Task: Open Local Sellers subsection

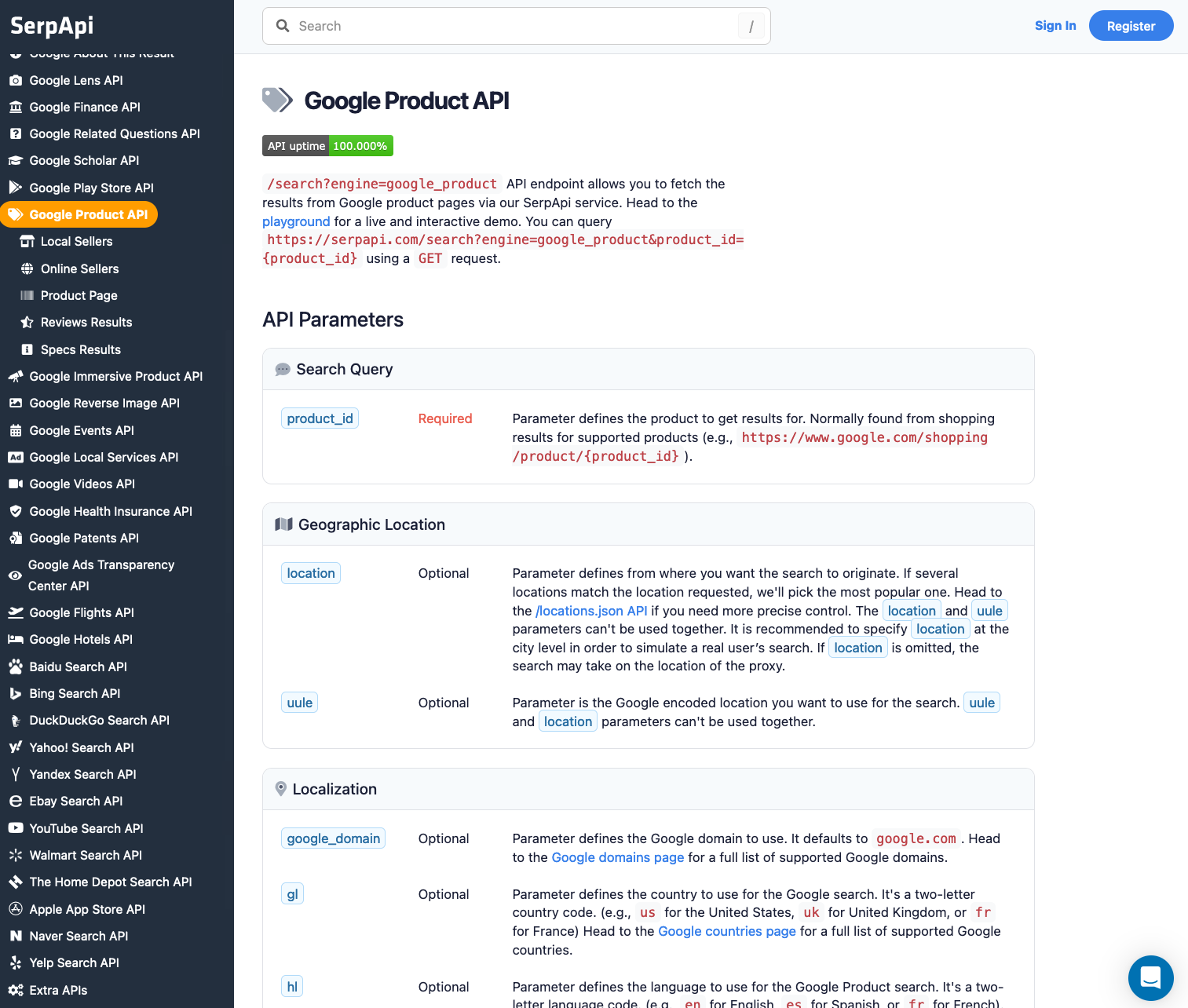Action: click(x=76, y=241)
